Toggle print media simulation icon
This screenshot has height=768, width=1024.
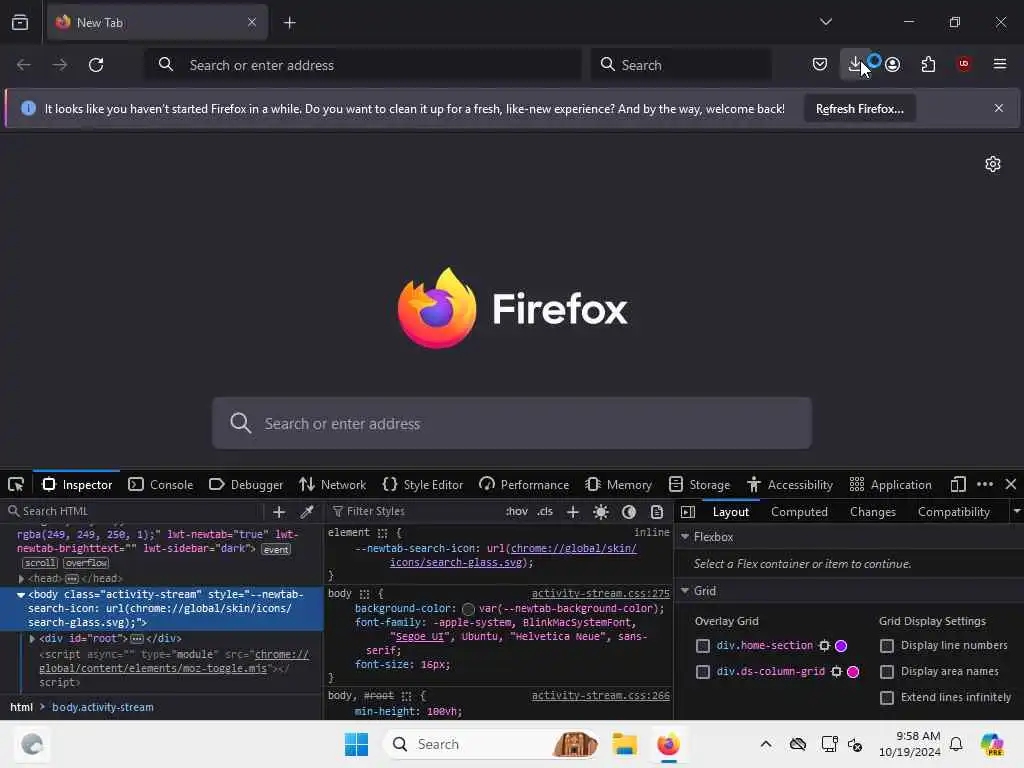coord(657,512)
